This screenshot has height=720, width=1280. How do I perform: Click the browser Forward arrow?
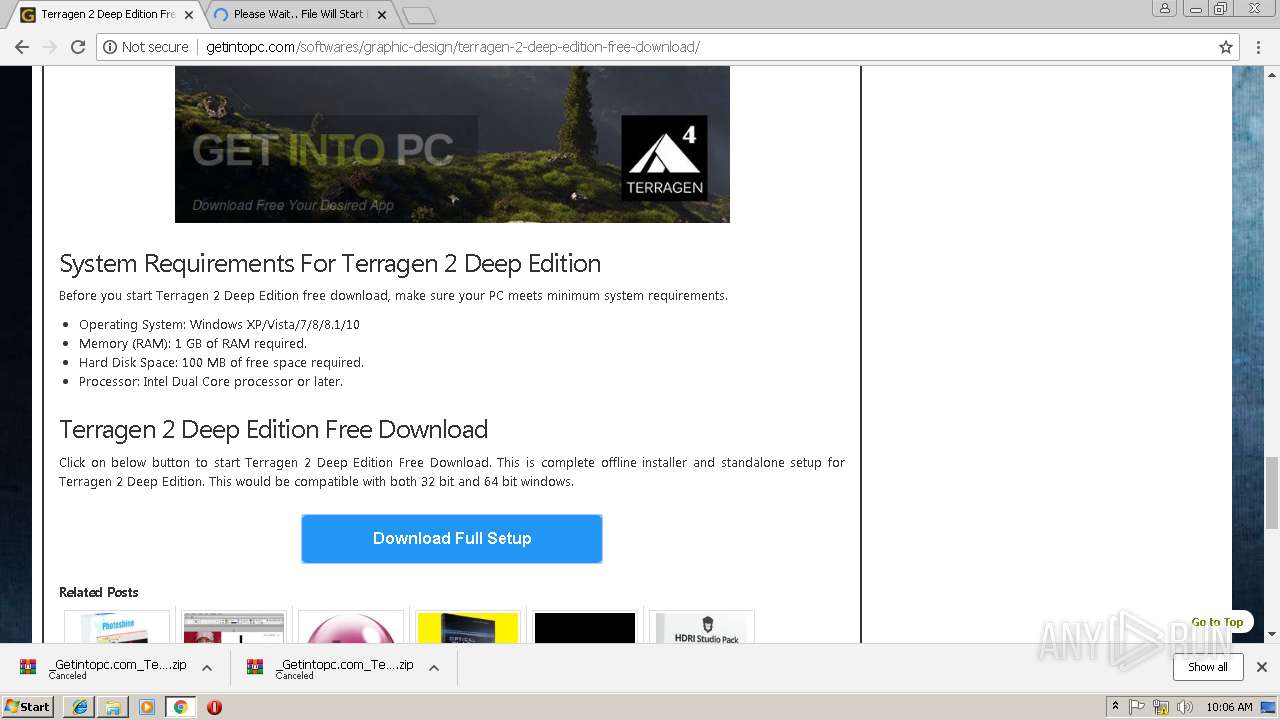coord(49,47)
